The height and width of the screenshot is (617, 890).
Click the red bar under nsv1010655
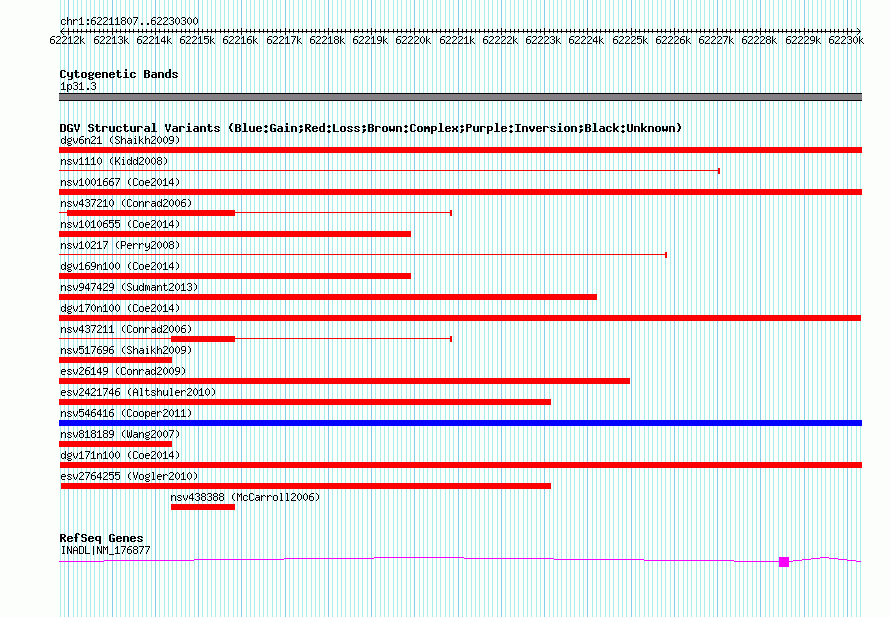(x=235, y=234)
